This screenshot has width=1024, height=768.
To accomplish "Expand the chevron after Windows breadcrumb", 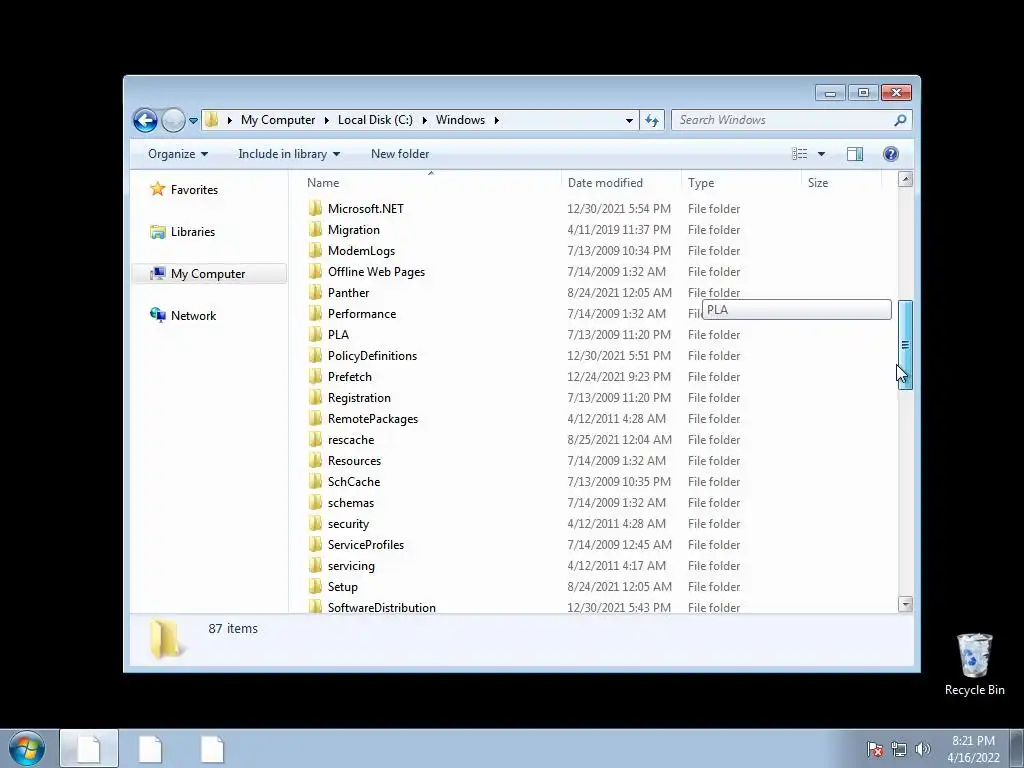I will [x=497, y=120].
